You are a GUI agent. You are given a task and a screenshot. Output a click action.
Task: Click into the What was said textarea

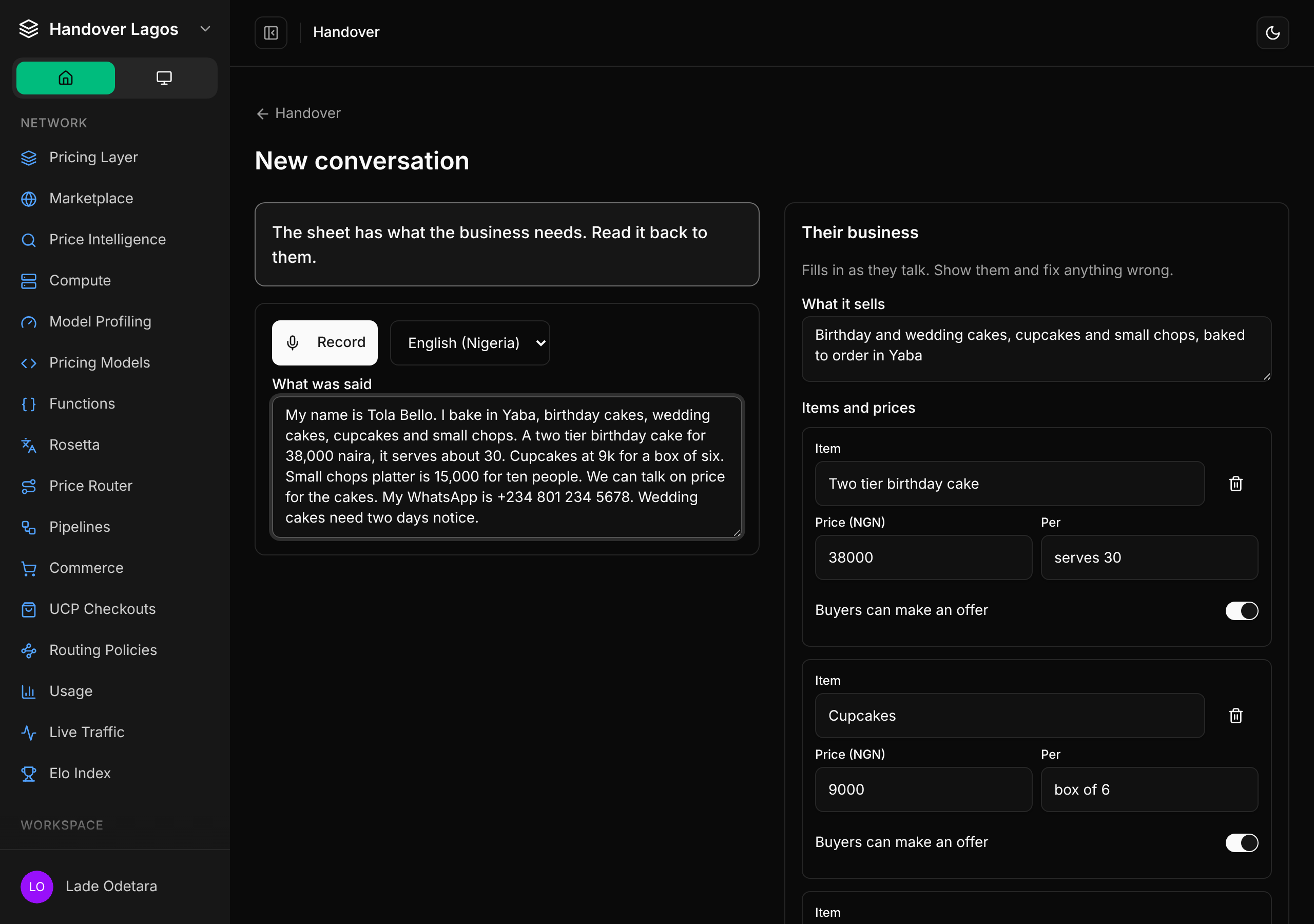coord(507,467)
